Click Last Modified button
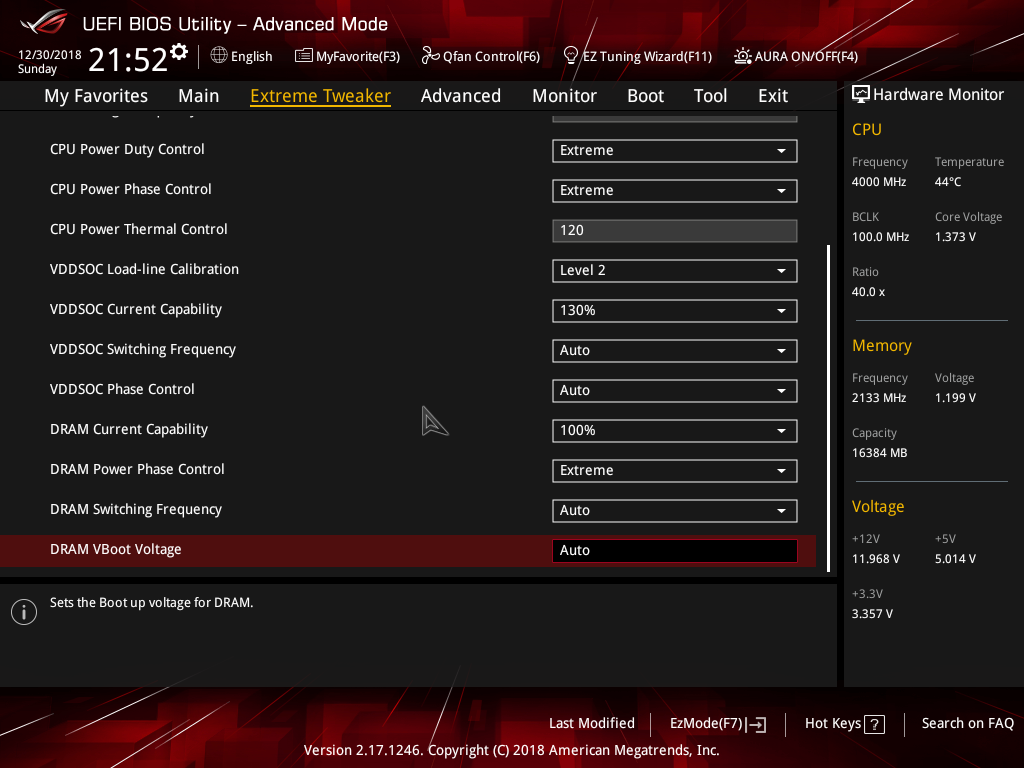 click(x=592, y=724)
